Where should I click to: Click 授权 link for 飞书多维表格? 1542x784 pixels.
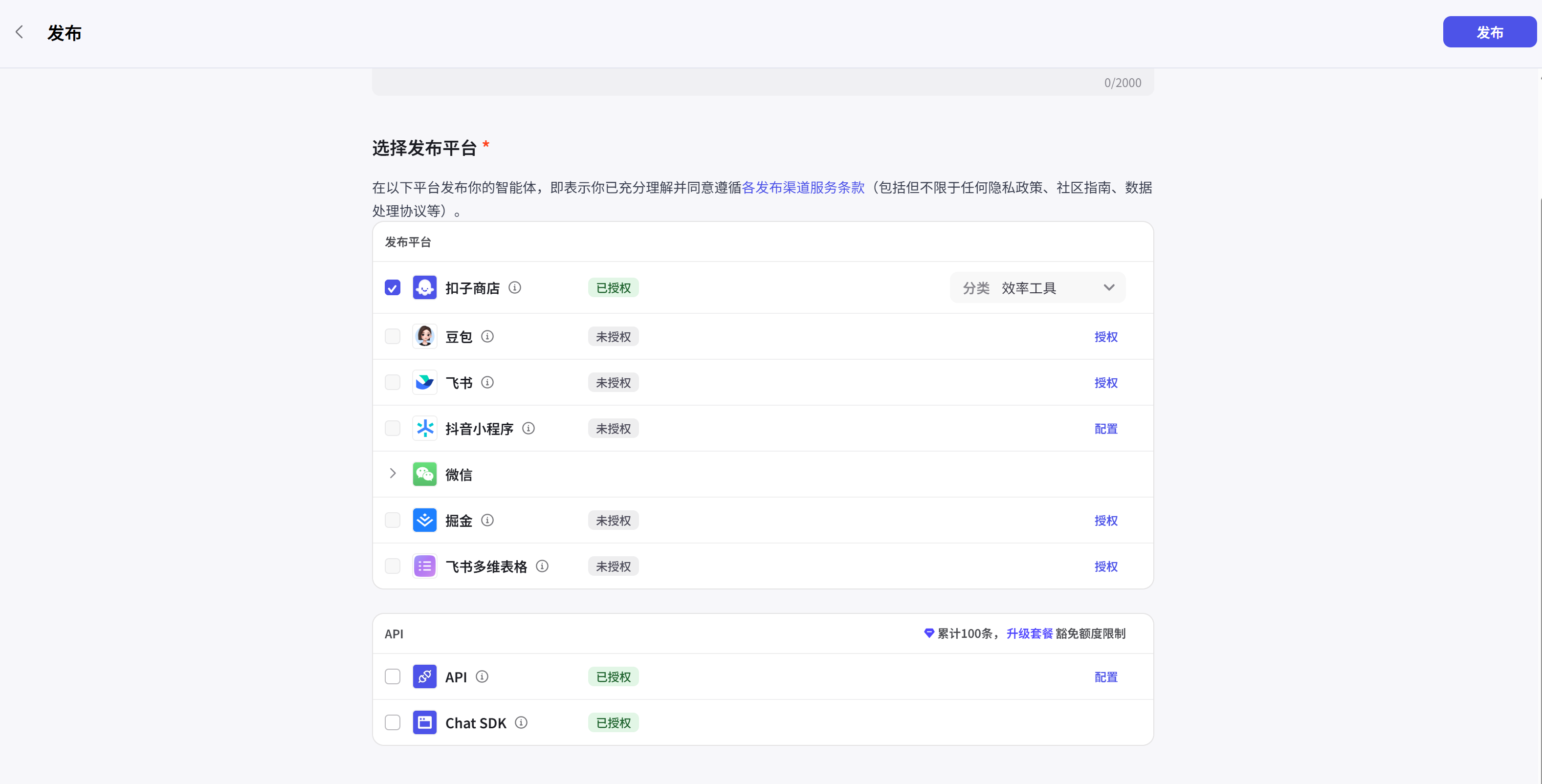[1105, 567]
